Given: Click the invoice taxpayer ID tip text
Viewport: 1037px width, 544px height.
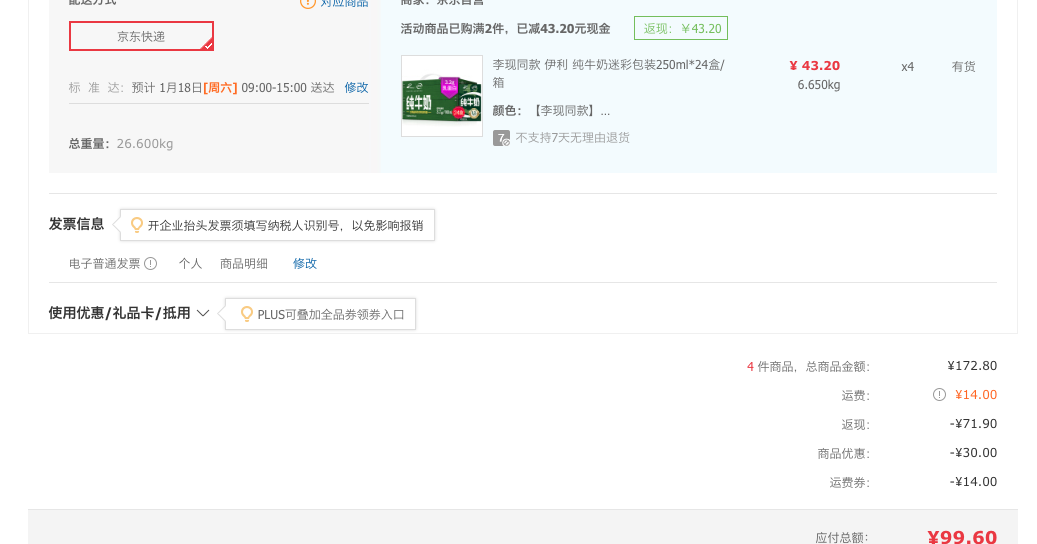Looking at the screenshot, I should [285, 226].
